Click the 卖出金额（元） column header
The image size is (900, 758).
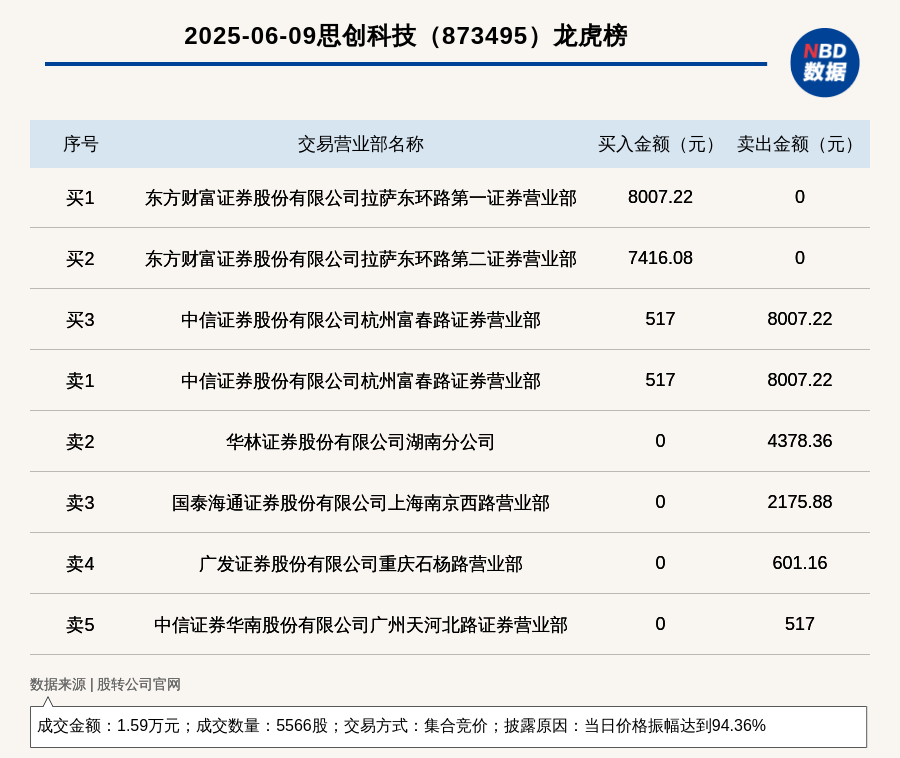click(x=799, y=144)
